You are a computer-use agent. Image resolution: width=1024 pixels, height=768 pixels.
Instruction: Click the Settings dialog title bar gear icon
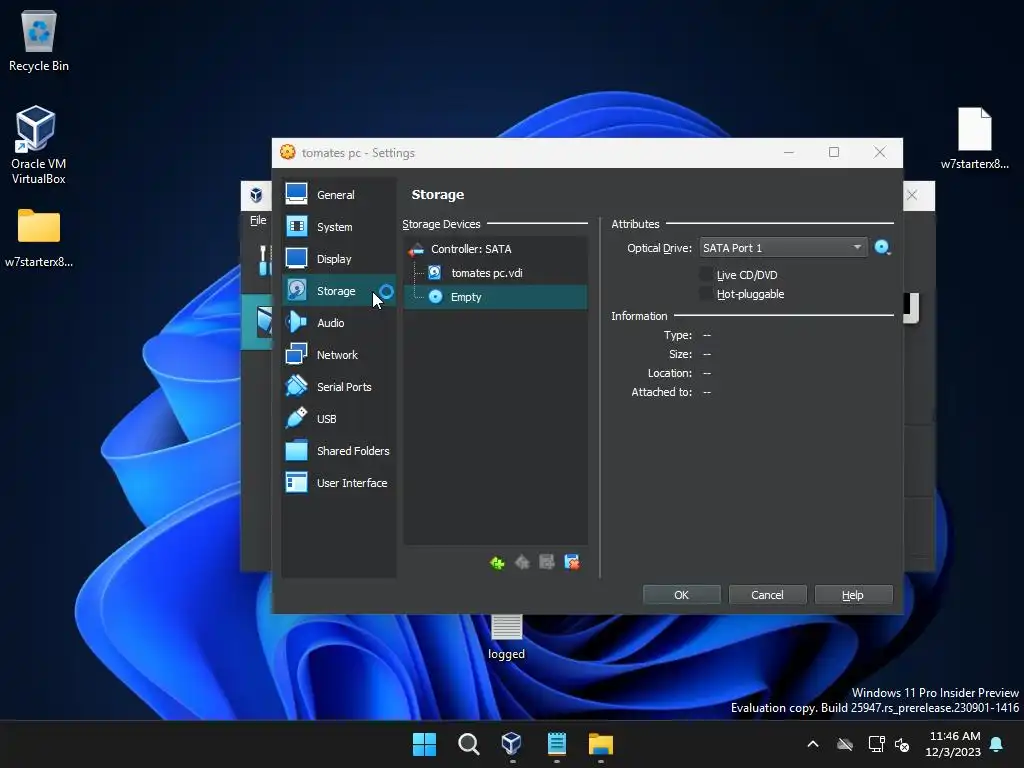288,153
